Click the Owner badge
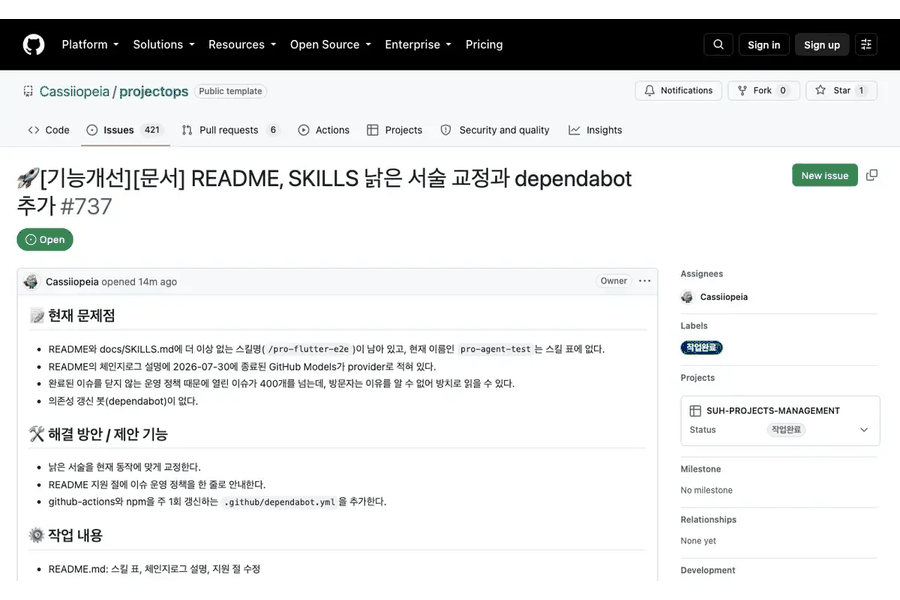The height and width of the screenshot is (600, 900). (x=613, y=281)
